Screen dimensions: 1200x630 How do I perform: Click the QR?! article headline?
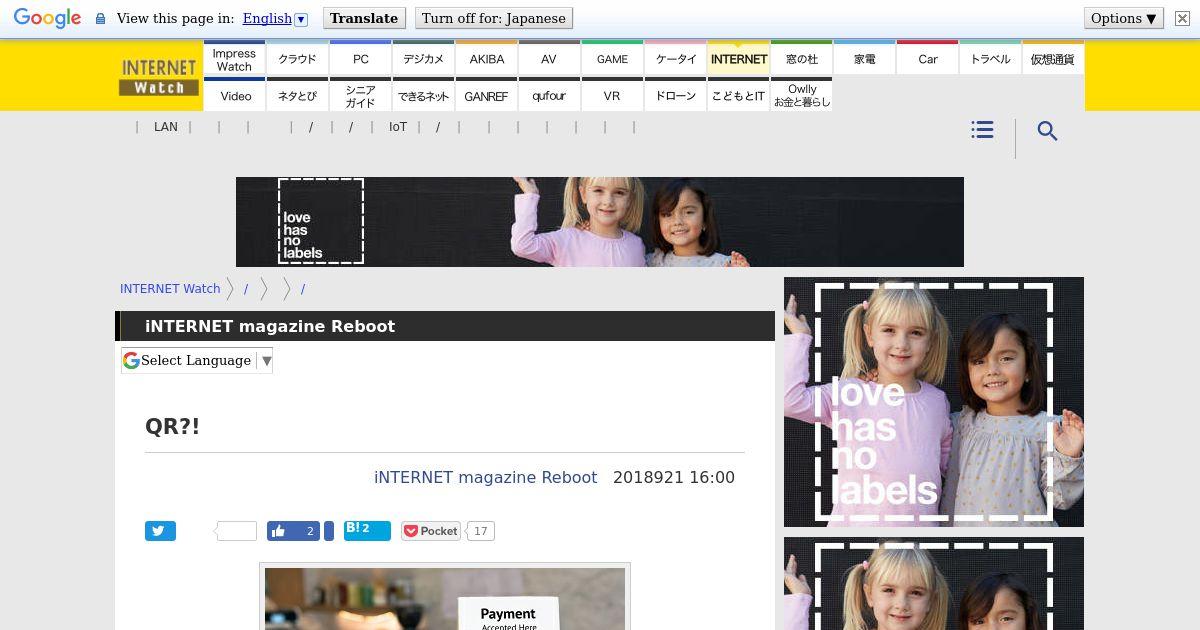pyautogui.click(x=172, y=426)
